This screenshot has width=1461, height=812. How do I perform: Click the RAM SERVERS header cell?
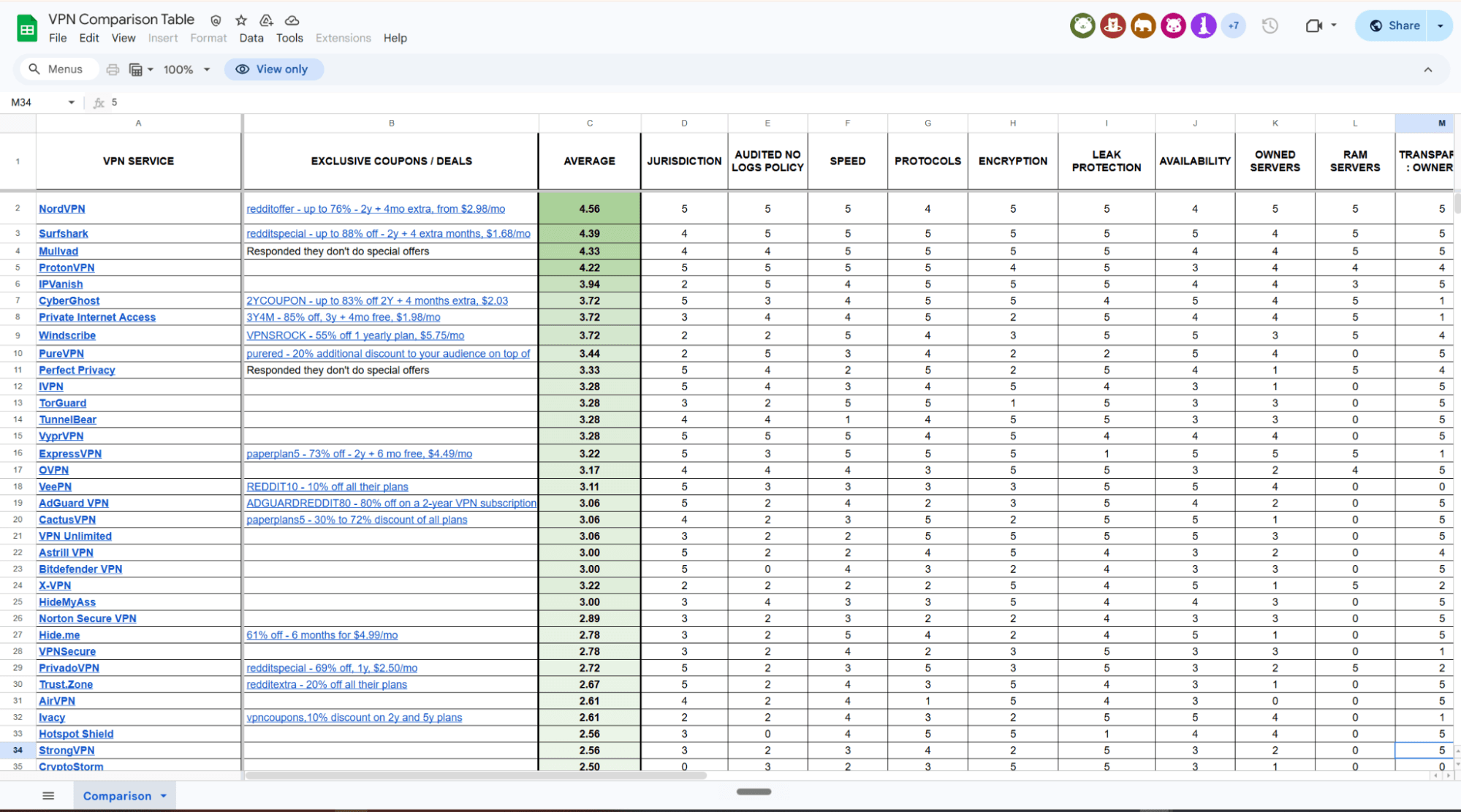(1355, 161)
